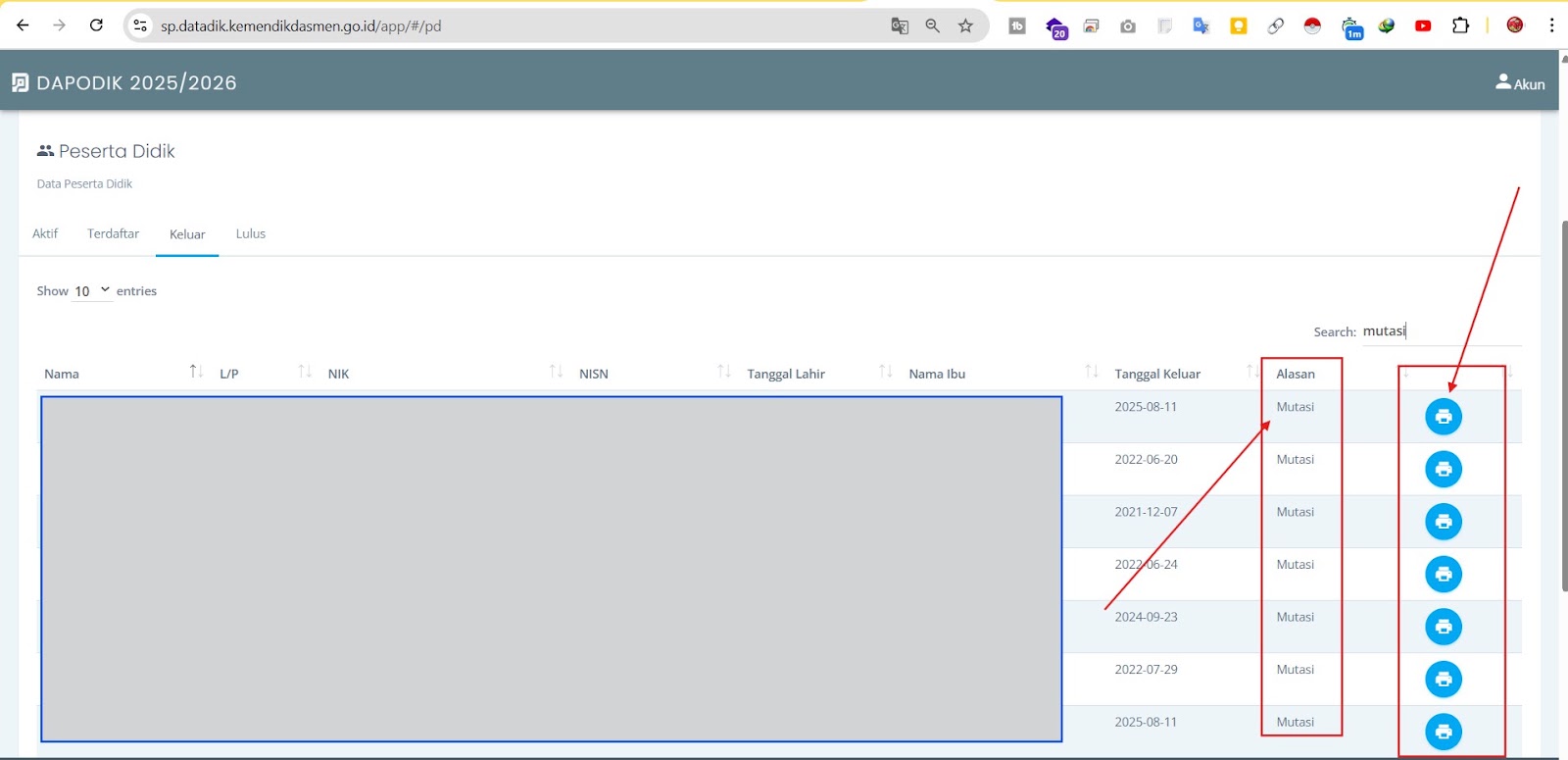Switch to the Aktif tab

coord(45,233)
